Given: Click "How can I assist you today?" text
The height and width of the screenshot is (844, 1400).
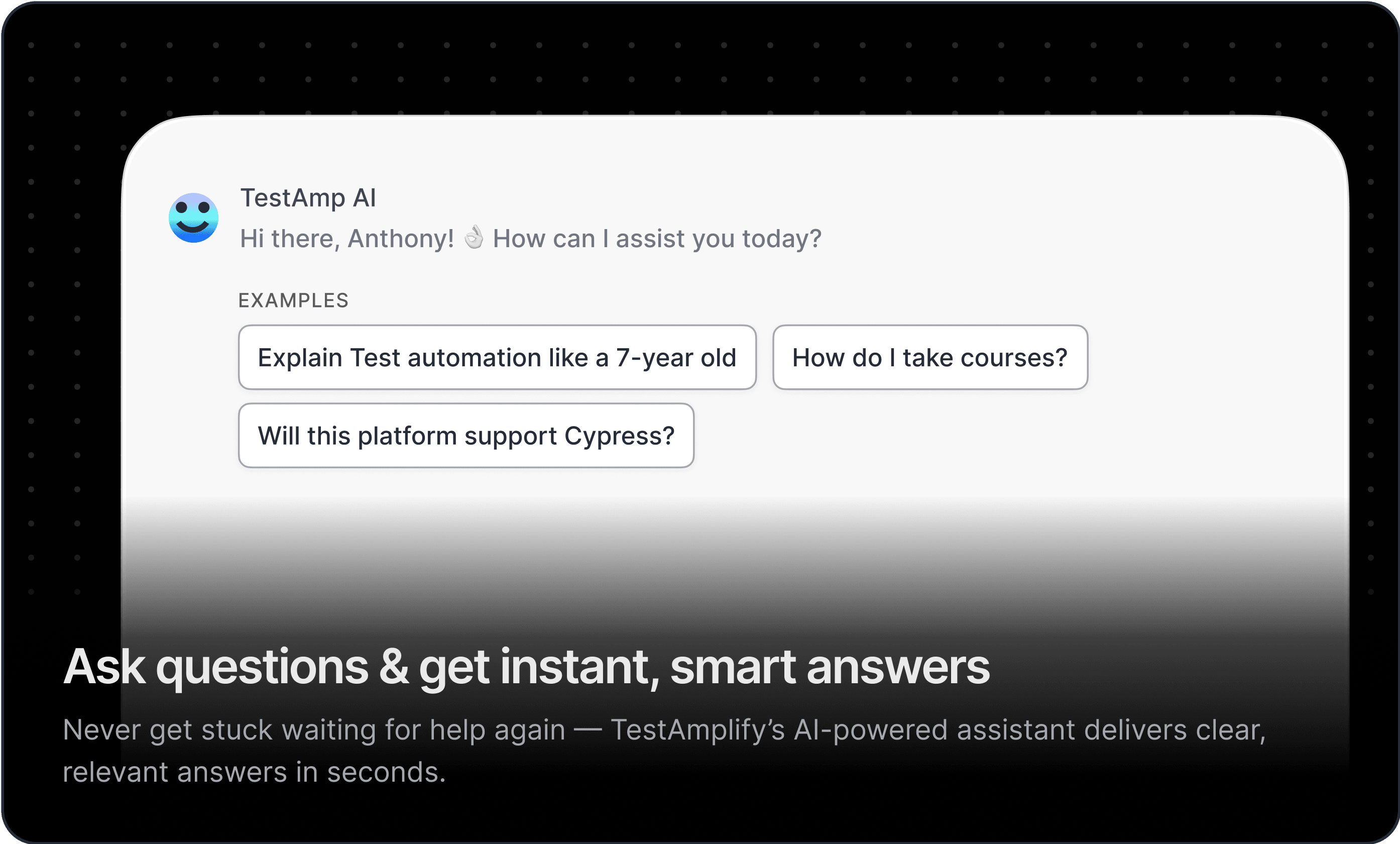Looking at the screenshot, I should click(x=657, y=239).
